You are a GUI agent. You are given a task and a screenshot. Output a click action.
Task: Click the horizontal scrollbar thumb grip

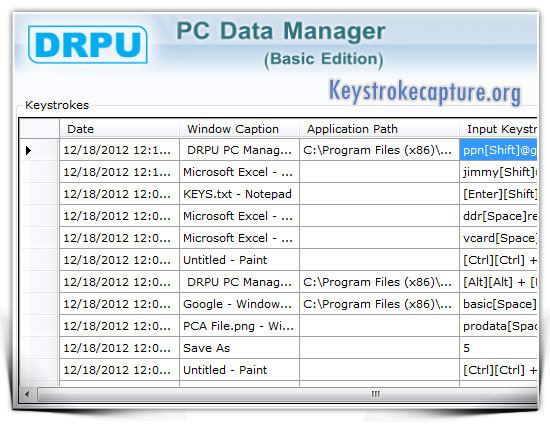(x=375, y=394)
